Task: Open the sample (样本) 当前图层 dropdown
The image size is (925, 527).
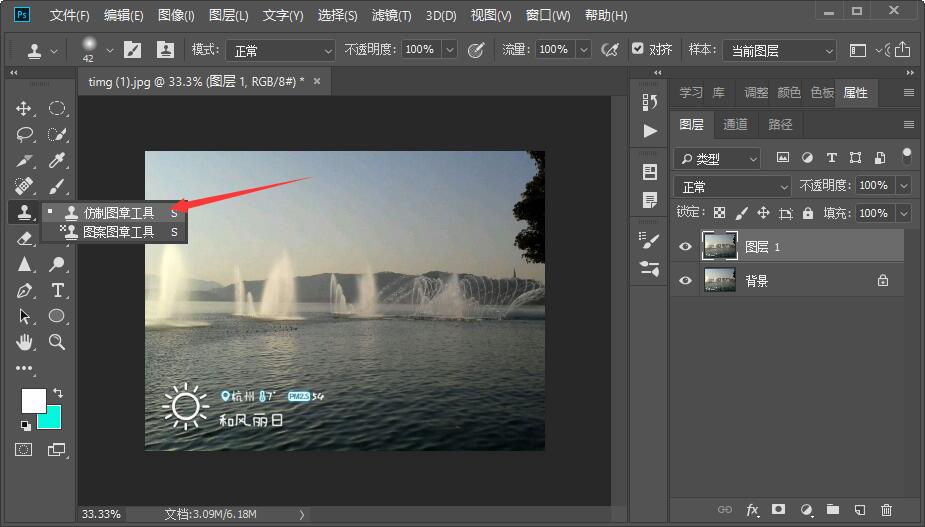Action: pos(779,51)
